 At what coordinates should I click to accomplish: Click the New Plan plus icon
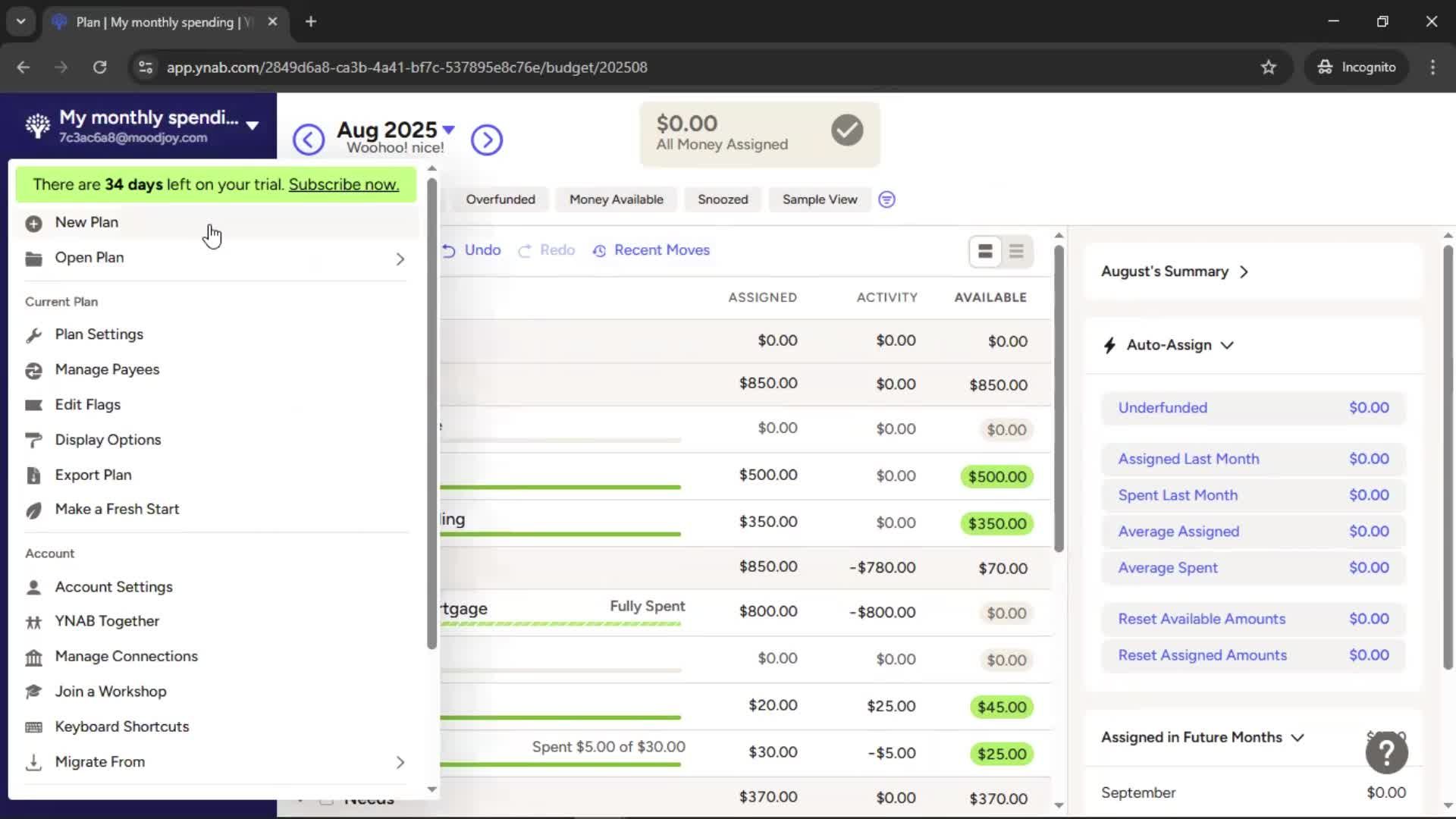(33, 223)
